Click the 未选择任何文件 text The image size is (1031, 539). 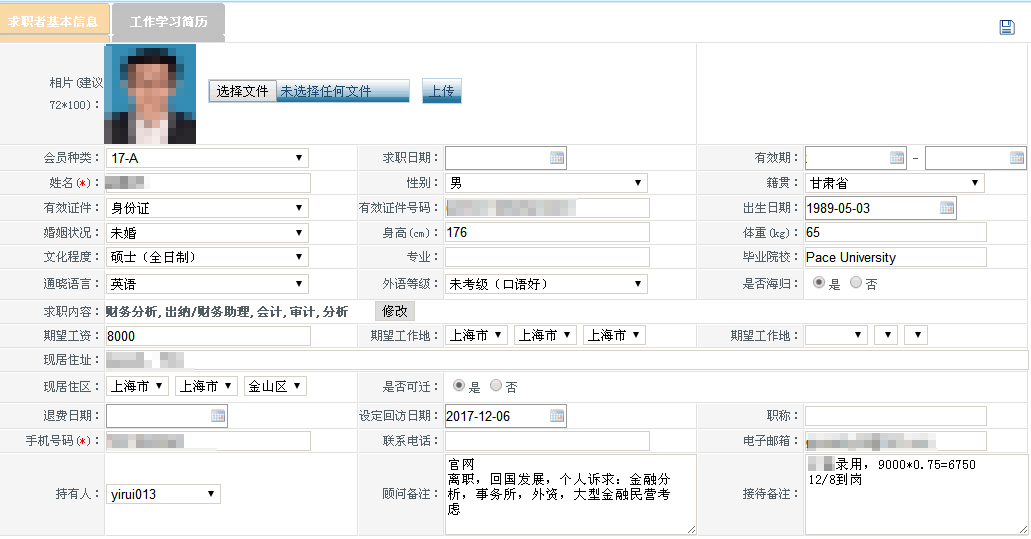[325, 91]
